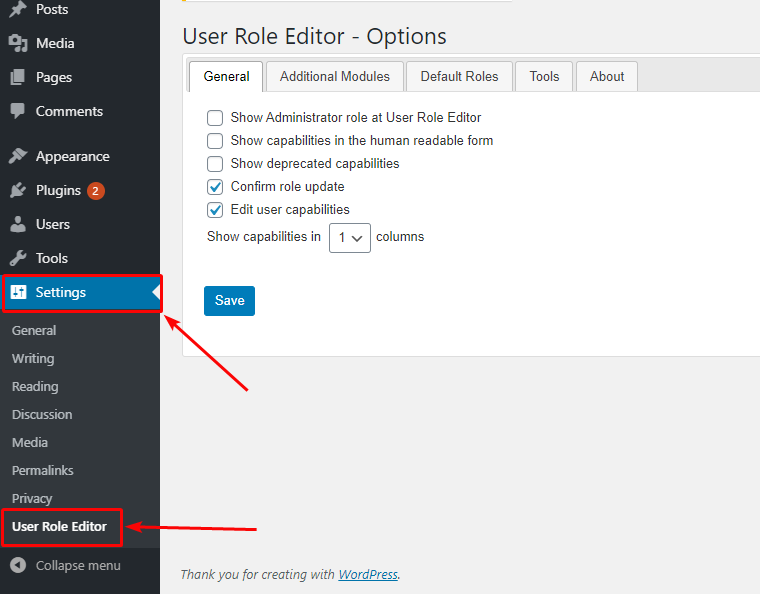Click the Comments speech bubble icon
Viewport: 760px width, 594px height.
pos(18,111)
